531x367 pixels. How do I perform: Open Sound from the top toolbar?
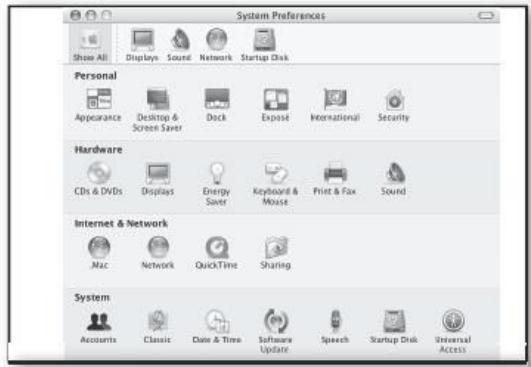(179, 45)
